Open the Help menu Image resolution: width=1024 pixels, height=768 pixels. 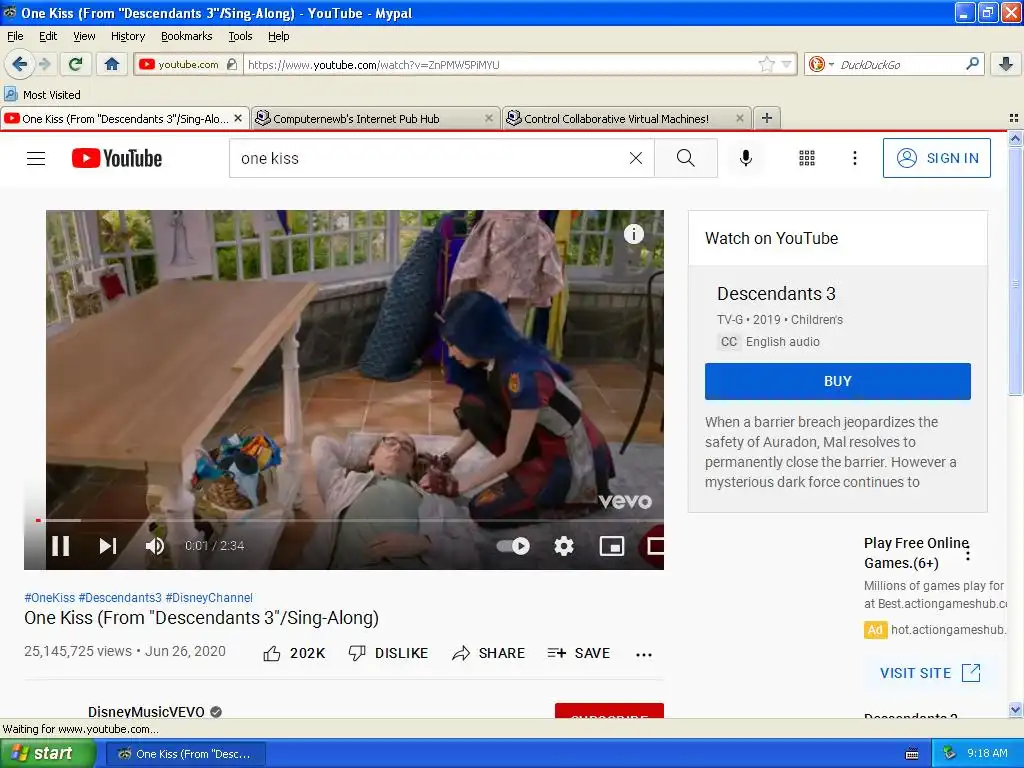click(x=279, y=36)
